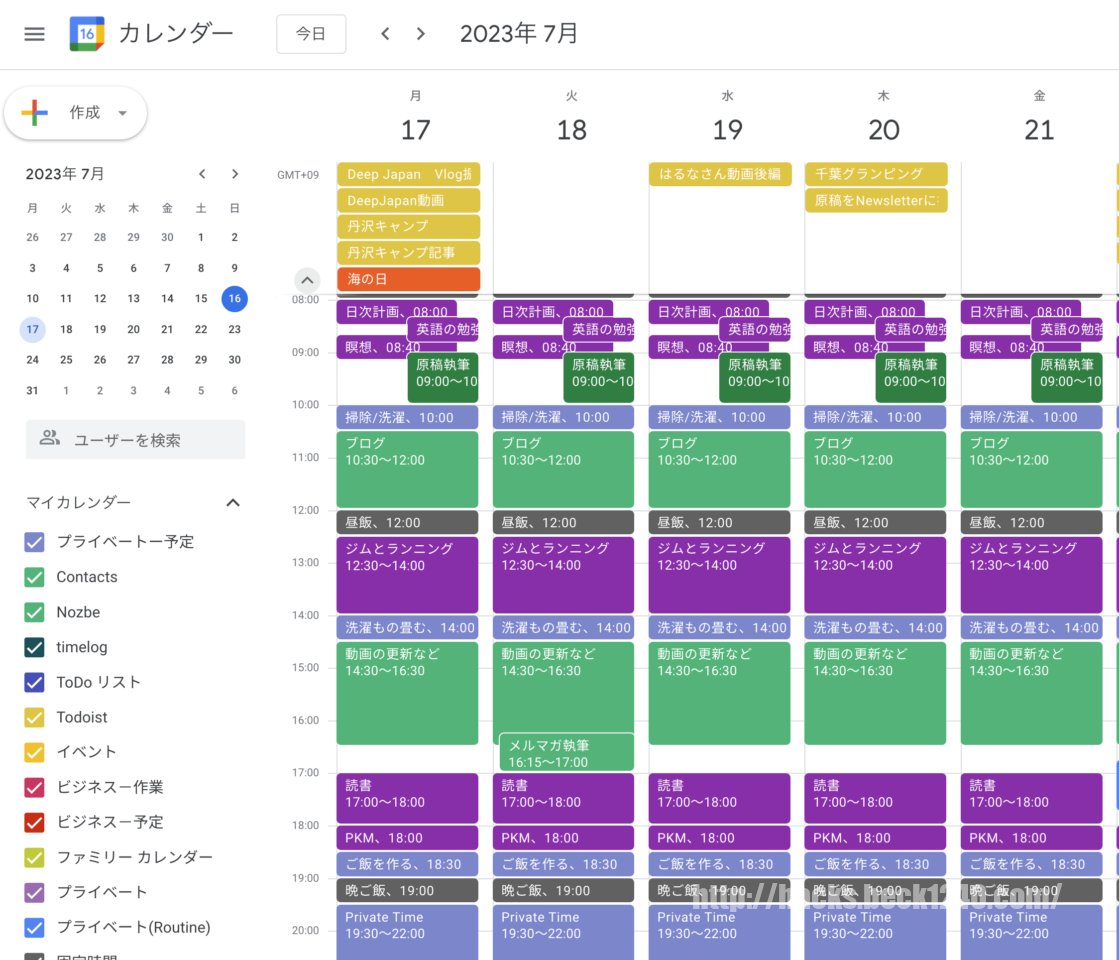The width and height of the screenshot is (1119, 960).
Task: Select day 31 in mini calendar
Action: (x=32, y=390)
